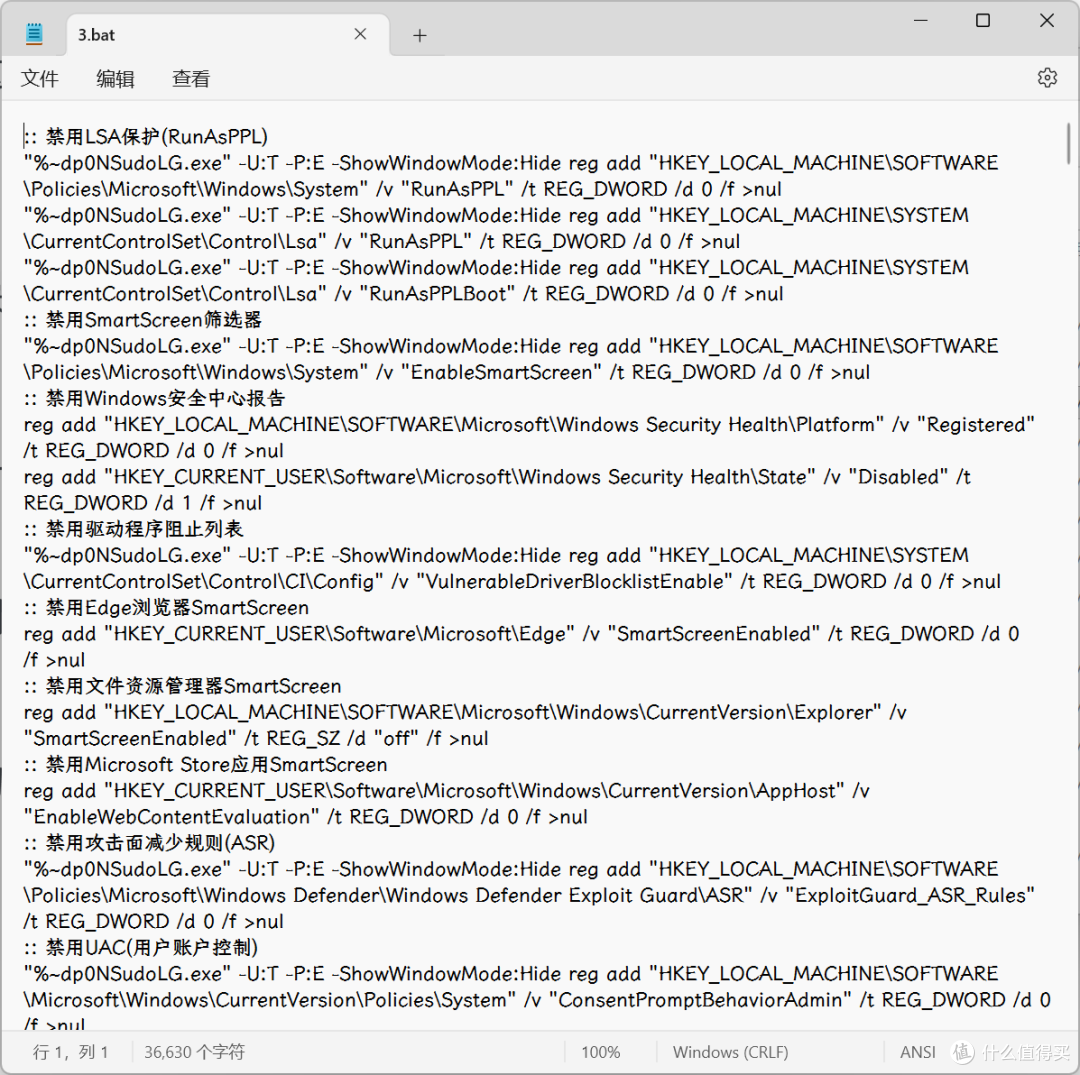
Task: Click comment line 禁用驱动程序阻止列表
Action: [134, 529]
